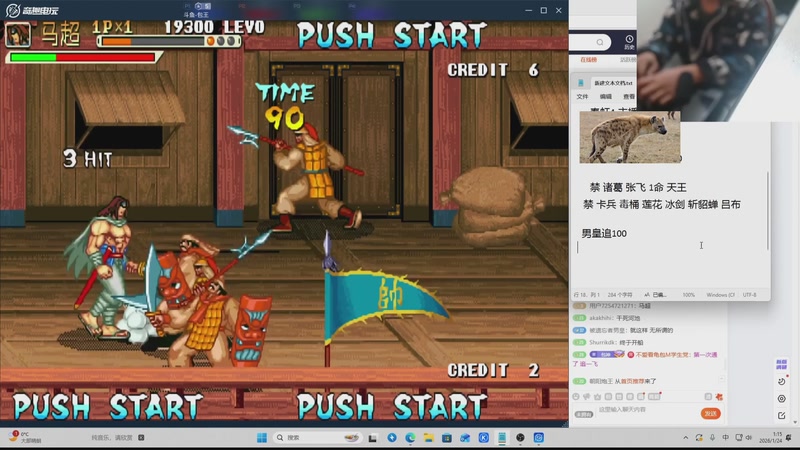Open the 100% zoom level in Notepad status bar
Viewport: 800px width, 450px height.
689,295
